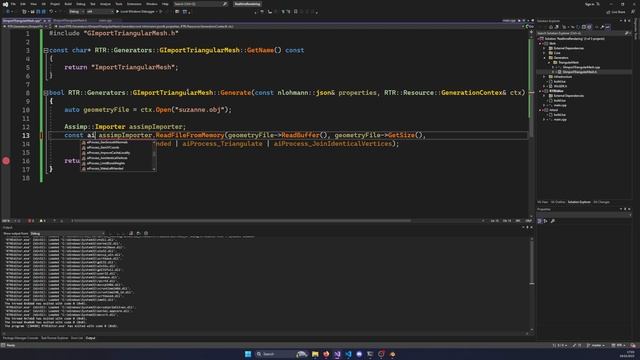Click the Solution Explorer Home icon
The width and height of the screenshot is (640, 360).
click(x=550, y=27)
